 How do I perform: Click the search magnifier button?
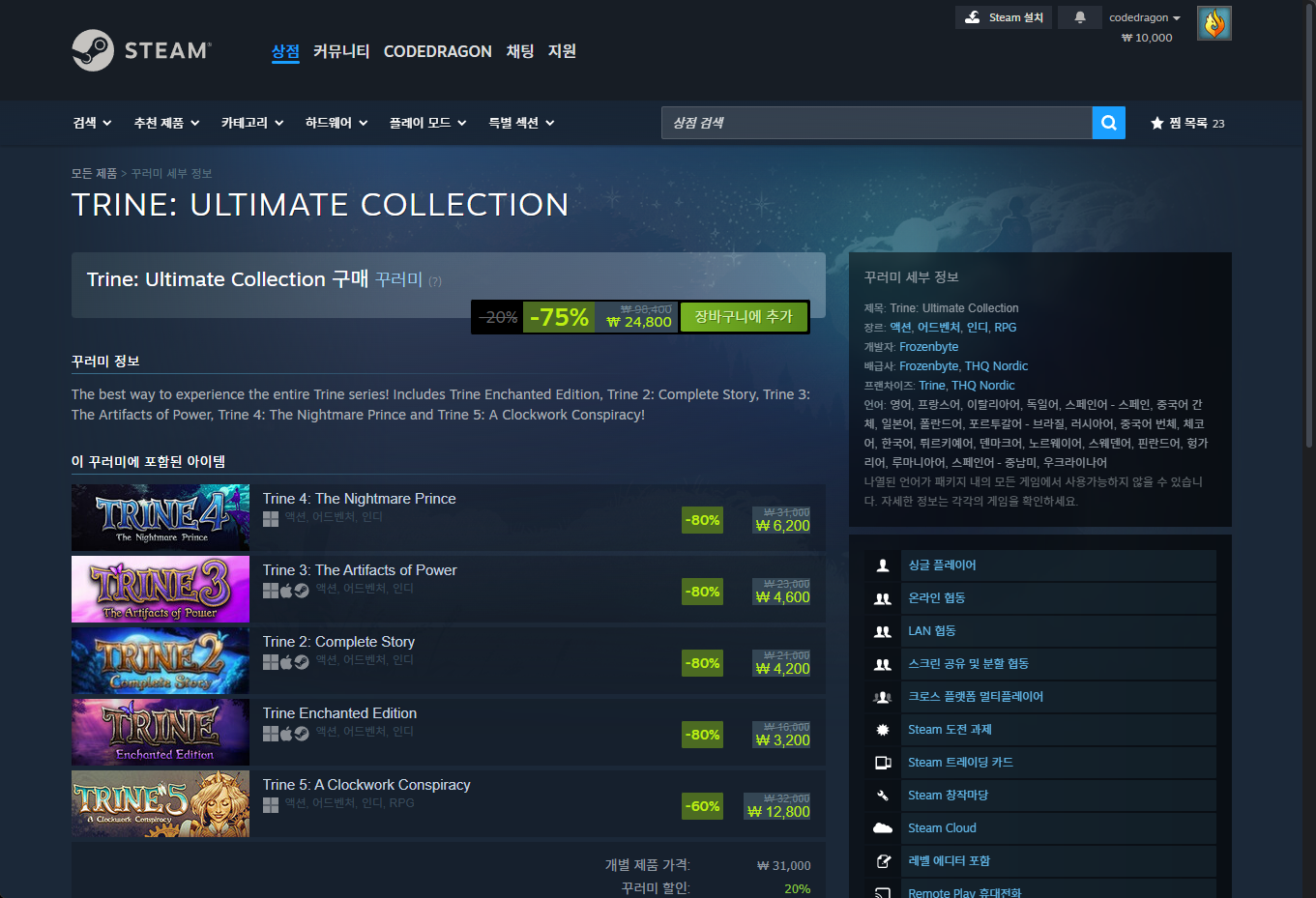click(x=1109, y=123)
